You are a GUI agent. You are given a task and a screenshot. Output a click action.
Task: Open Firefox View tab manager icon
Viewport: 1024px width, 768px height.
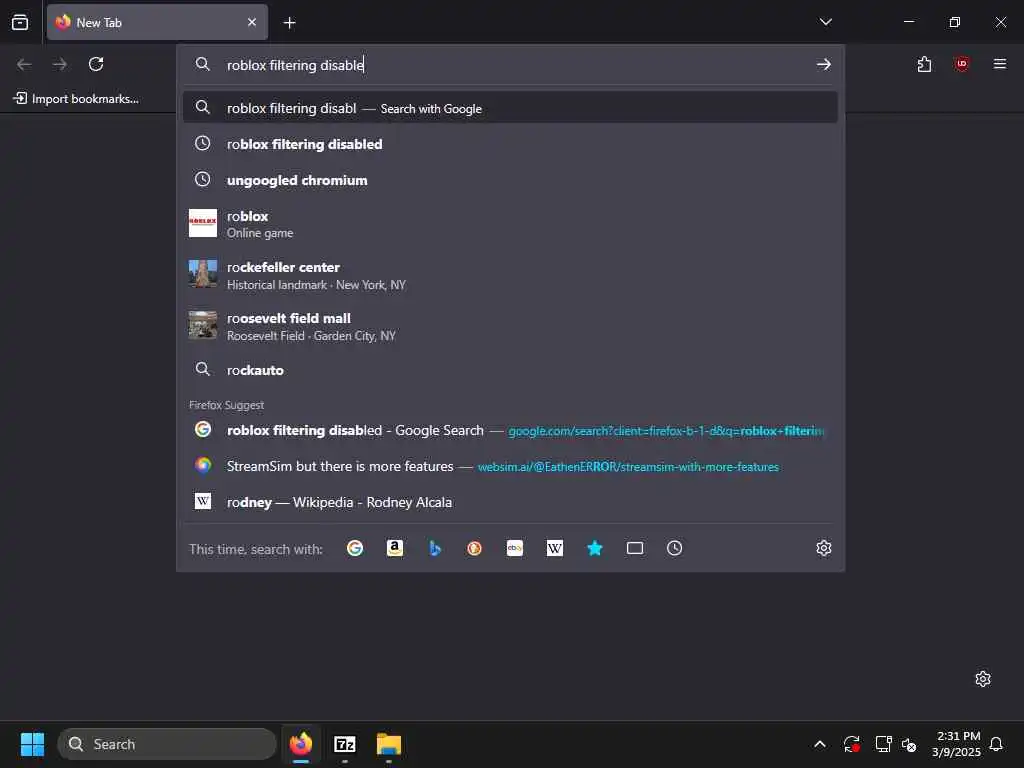(x=20, y=22)
